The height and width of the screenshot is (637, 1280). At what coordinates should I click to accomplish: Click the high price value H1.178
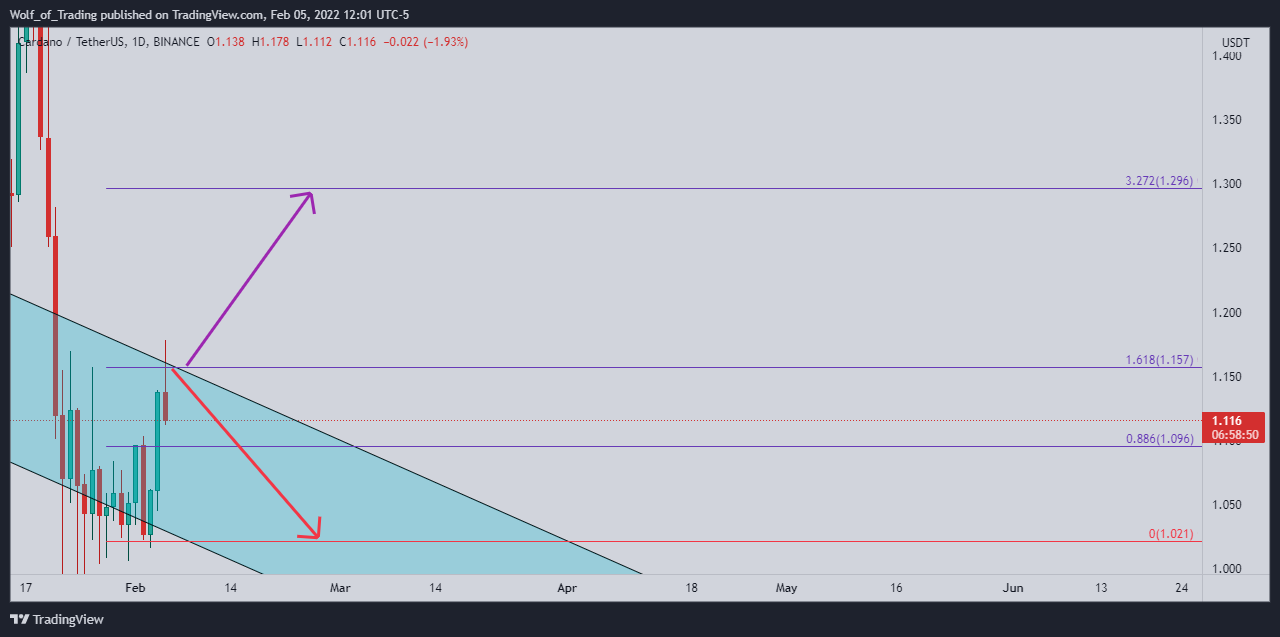pos(270,42)
